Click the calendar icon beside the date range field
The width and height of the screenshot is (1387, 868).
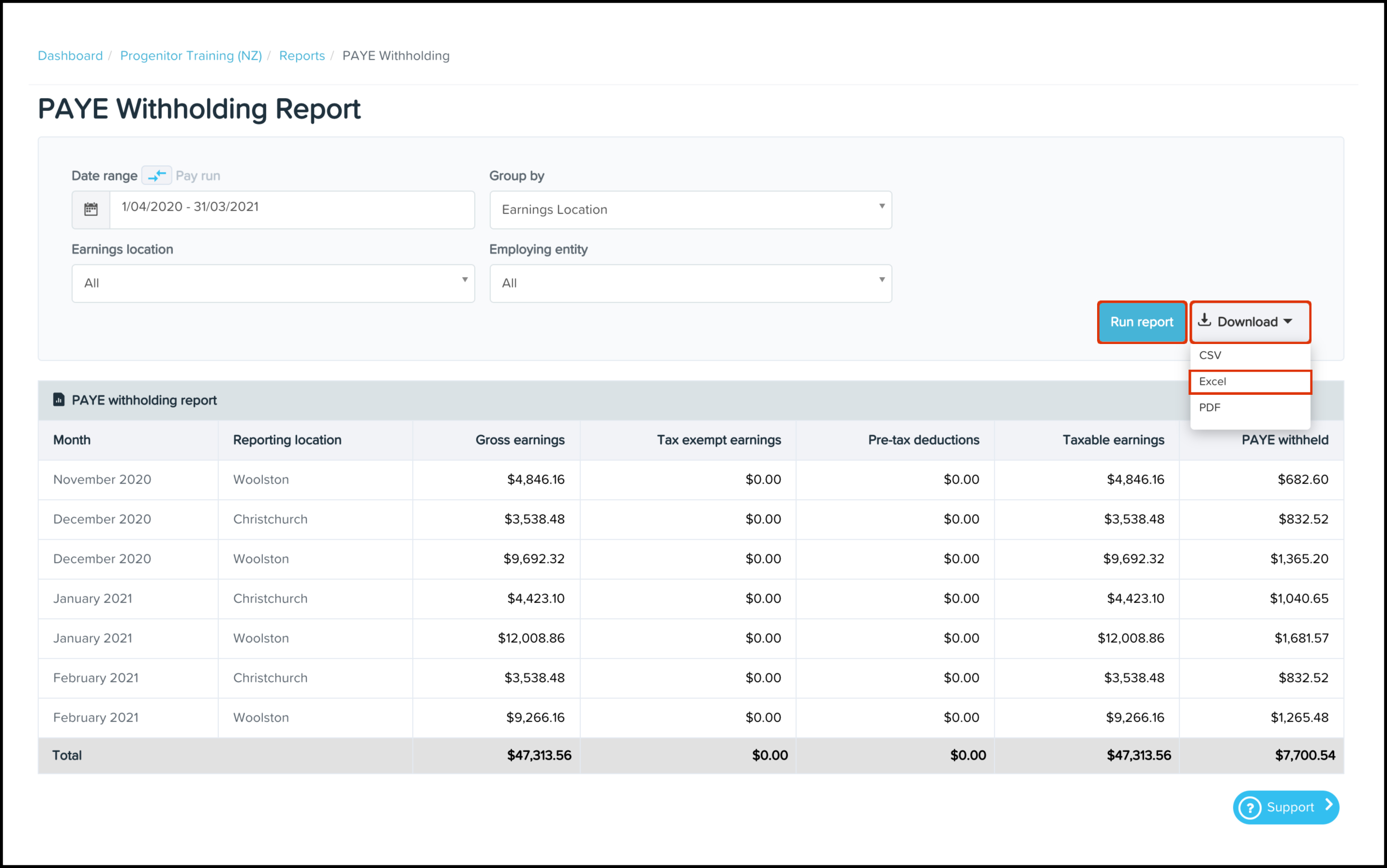click(90, 210)
